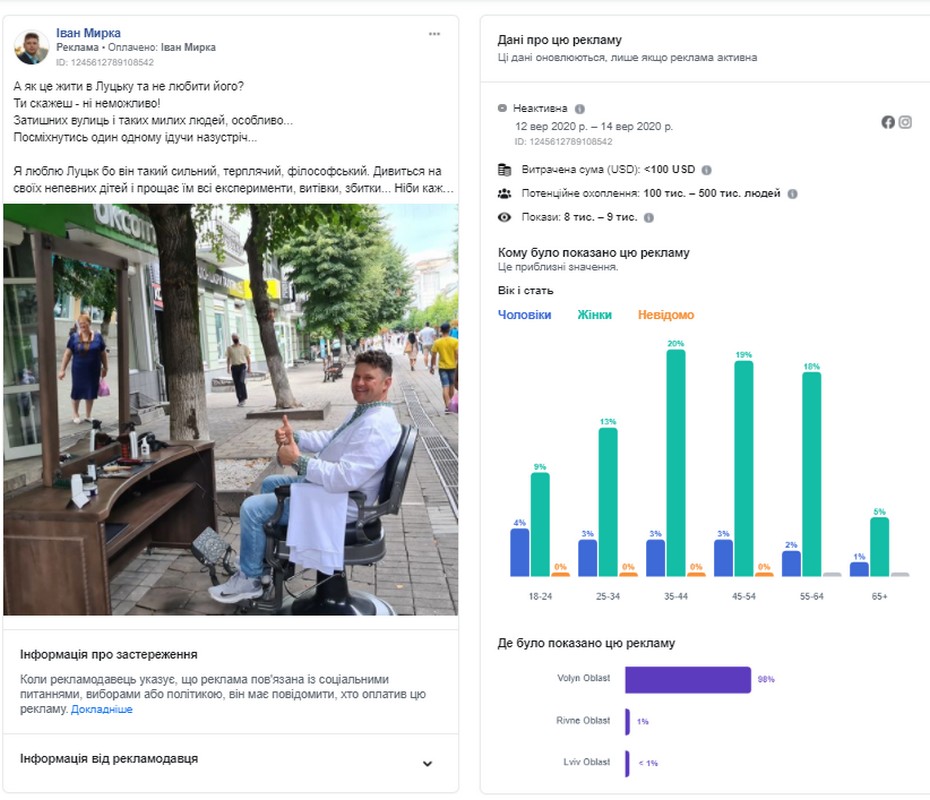The height and width of the screenshot is (800, 930).
Task: Open Іван Мирка page name link
Action: point(88,33)
